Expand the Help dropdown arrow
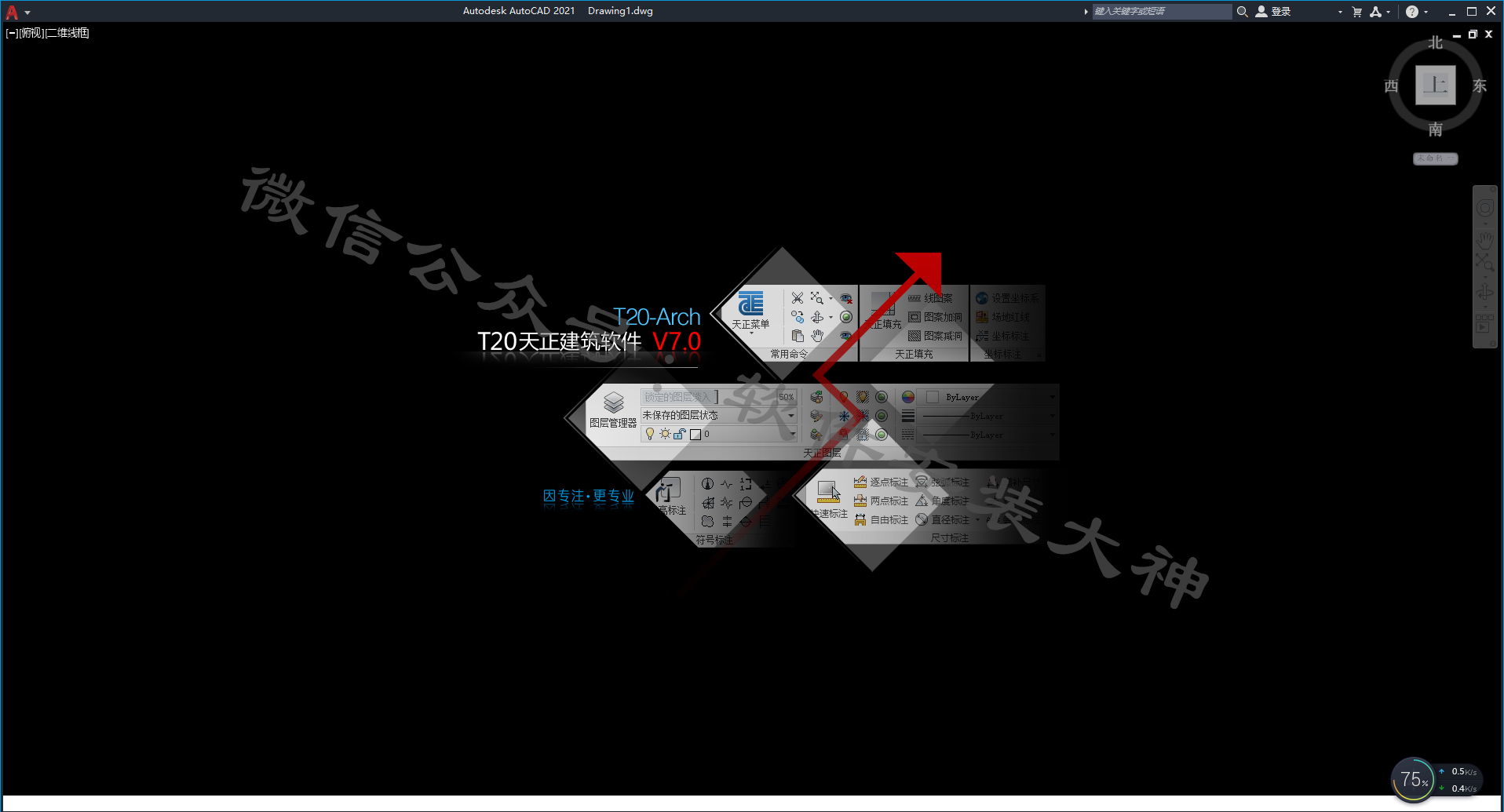This screenshot has width=1504, height=812. 1426,13
